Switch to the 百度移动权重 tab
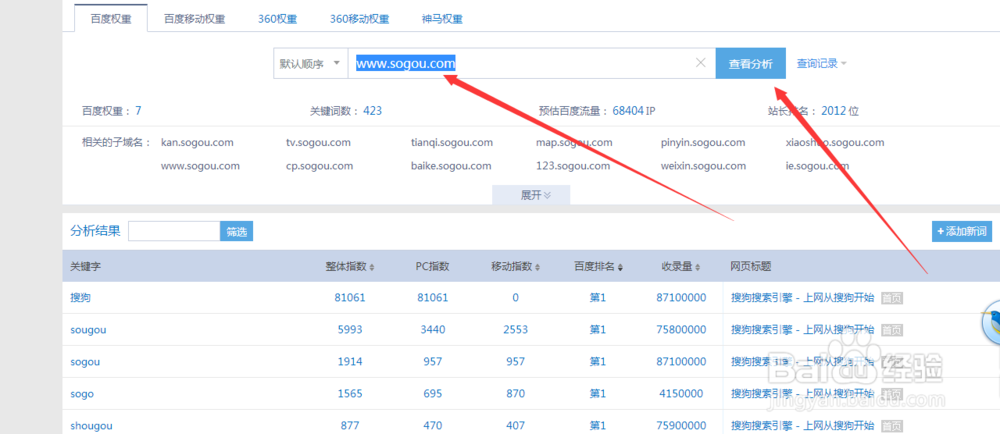 (195, 18)
